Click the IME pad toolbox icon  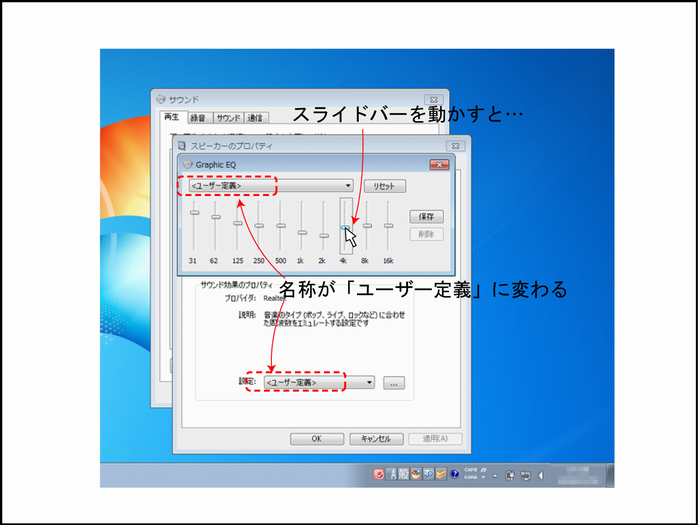(416, 474)
